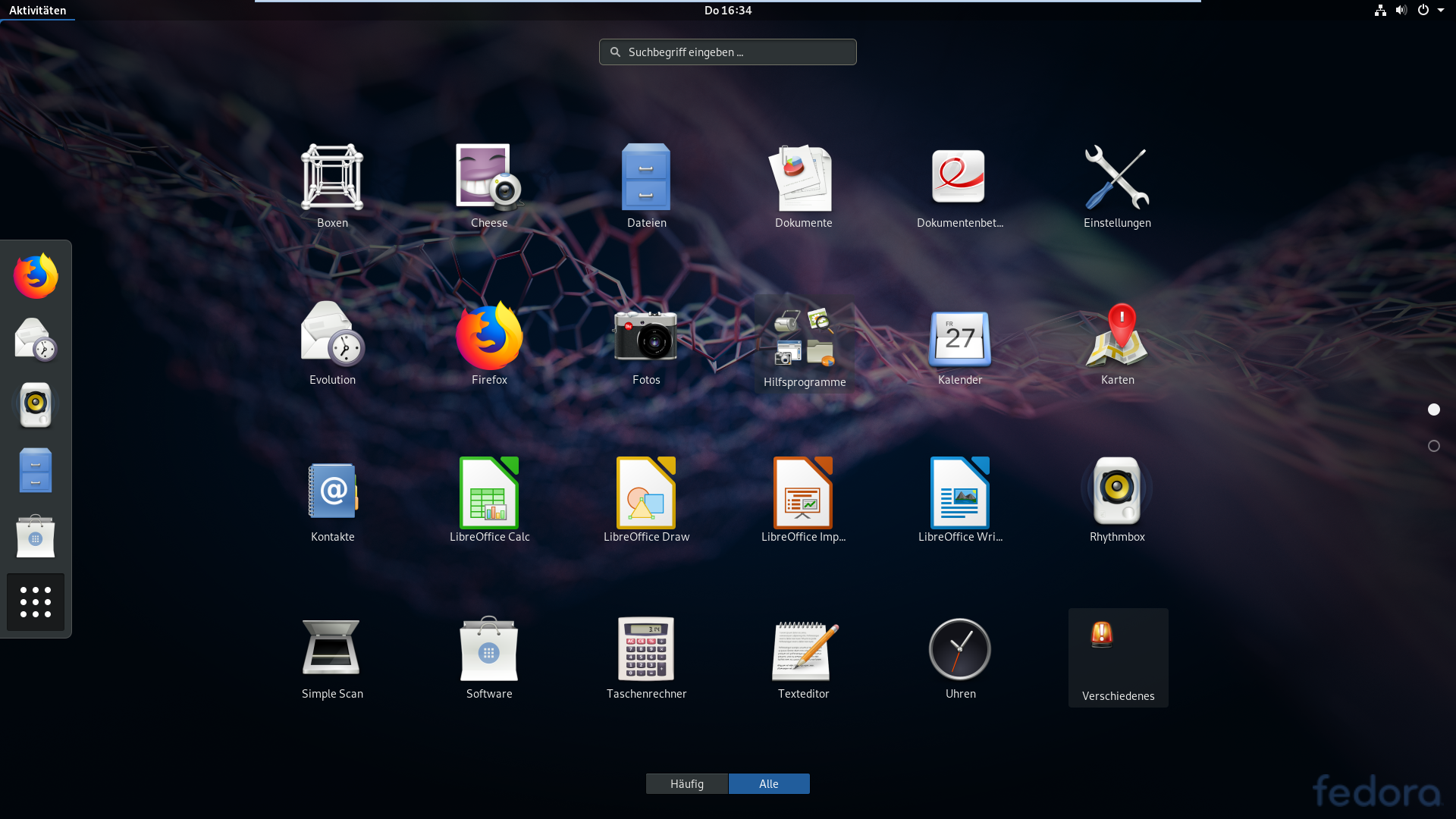Open Kontakte address book

click(332, 500)
